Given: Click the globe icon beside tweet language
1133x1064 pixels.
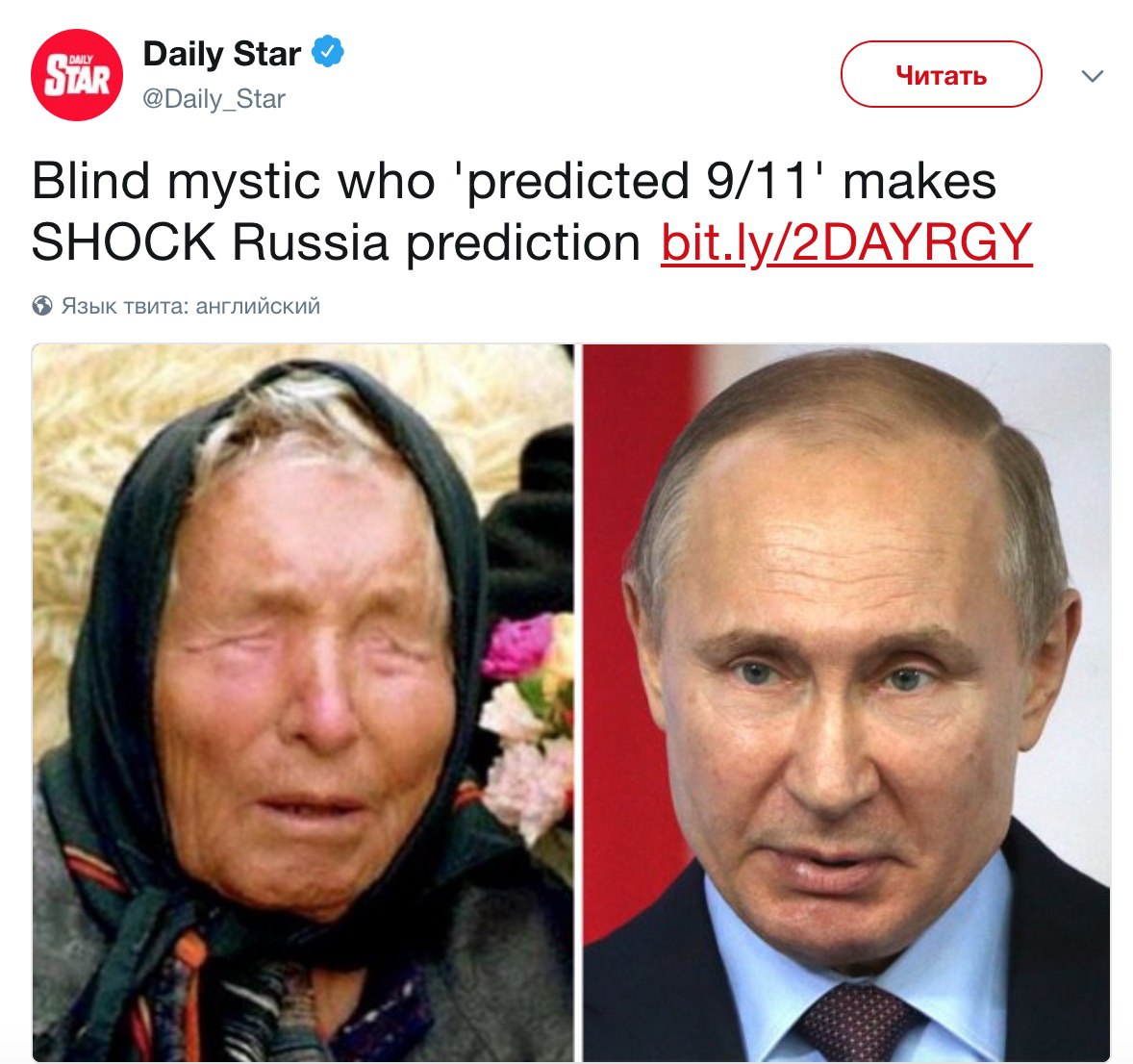Looking at the screenshot, I should 42,306.
